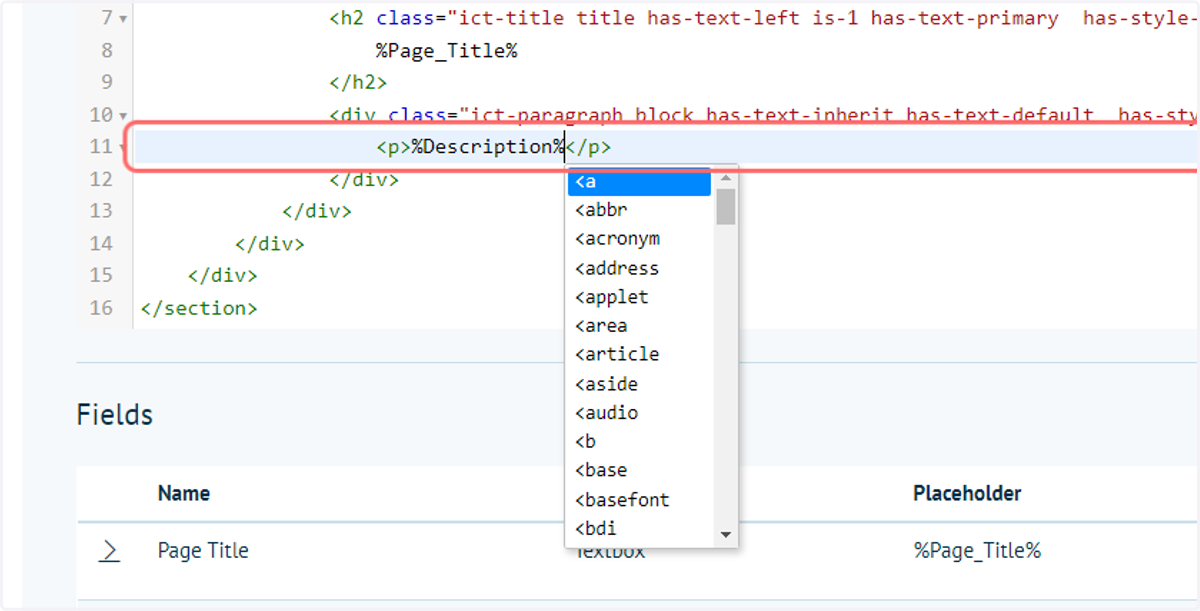Click the closing </h2> tag on line 9
Screen dimensions: 1200x611
tap(358, 83)
